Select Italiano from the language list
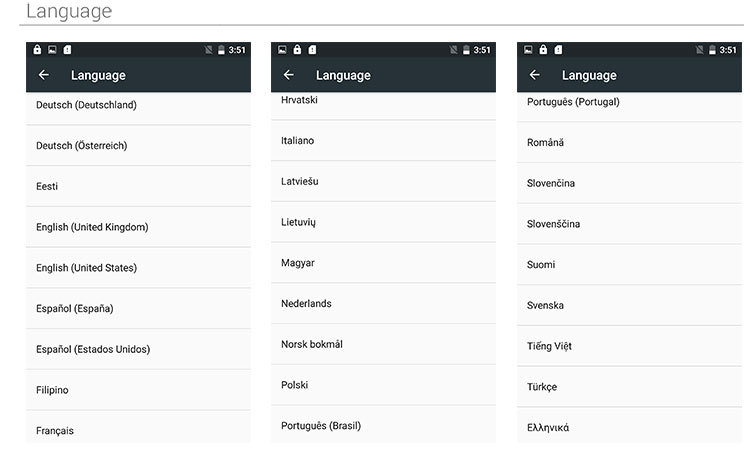Viewport: 750px width, 453px height. click(x=298, y=141)
